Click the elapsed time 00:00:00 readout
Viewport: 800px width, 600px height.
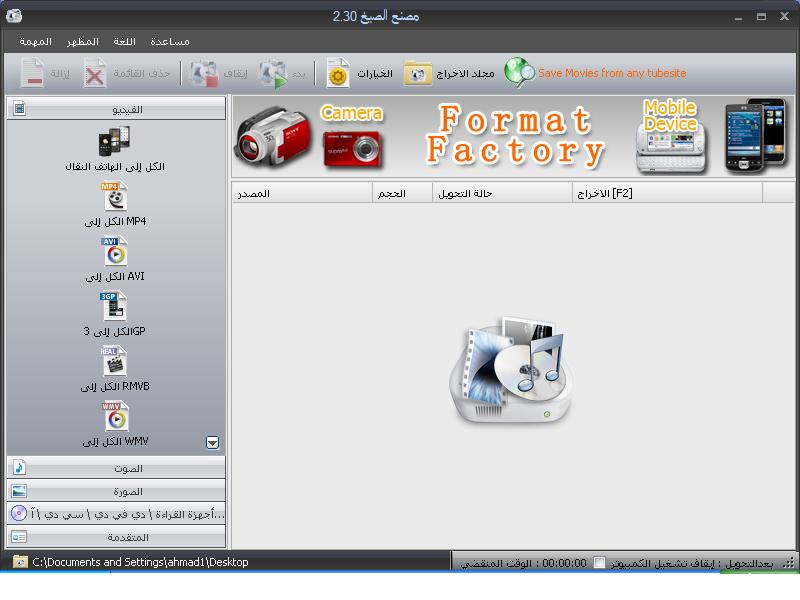[564, 563]
